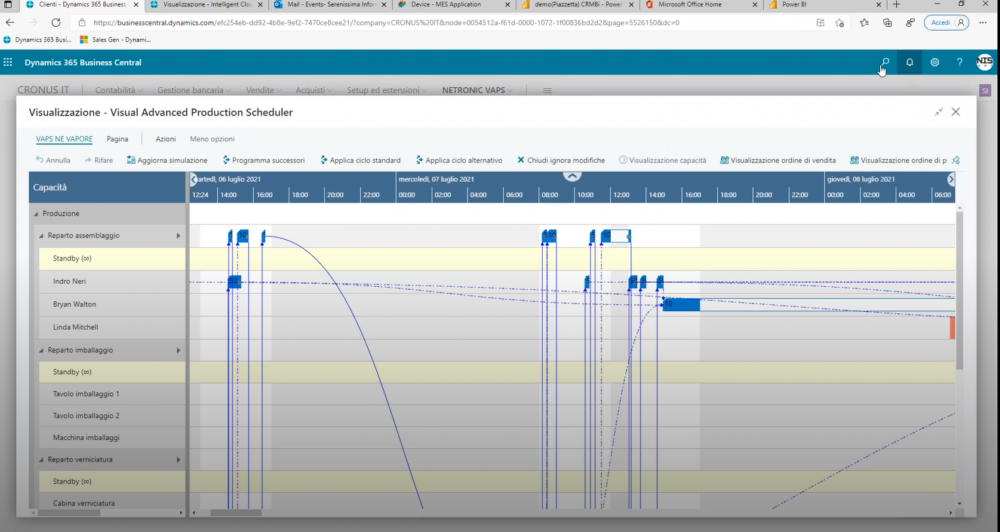This screenshot has width=1000, height=532.
Task: Reload the page with browser refresh icon
Action: click(x=55, y=22)
